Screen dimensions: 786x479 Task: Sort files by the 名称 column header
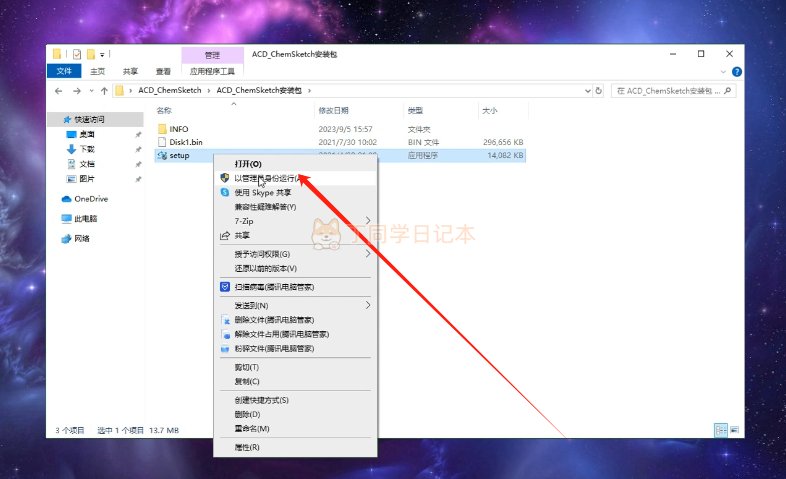[164, 110]
